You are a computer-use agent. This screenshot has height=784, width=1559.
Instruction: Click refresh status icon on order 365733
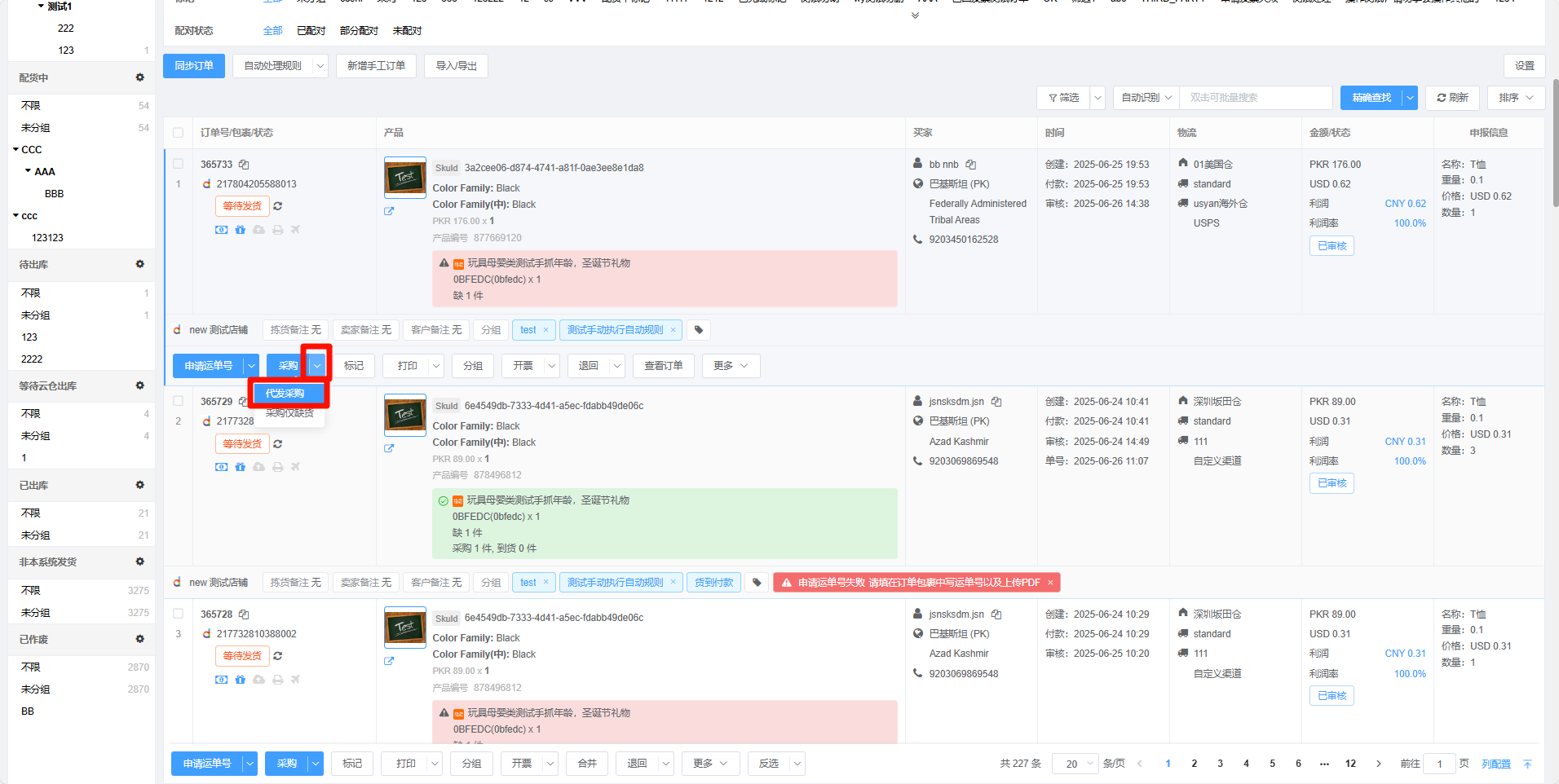tap(278, 206)
